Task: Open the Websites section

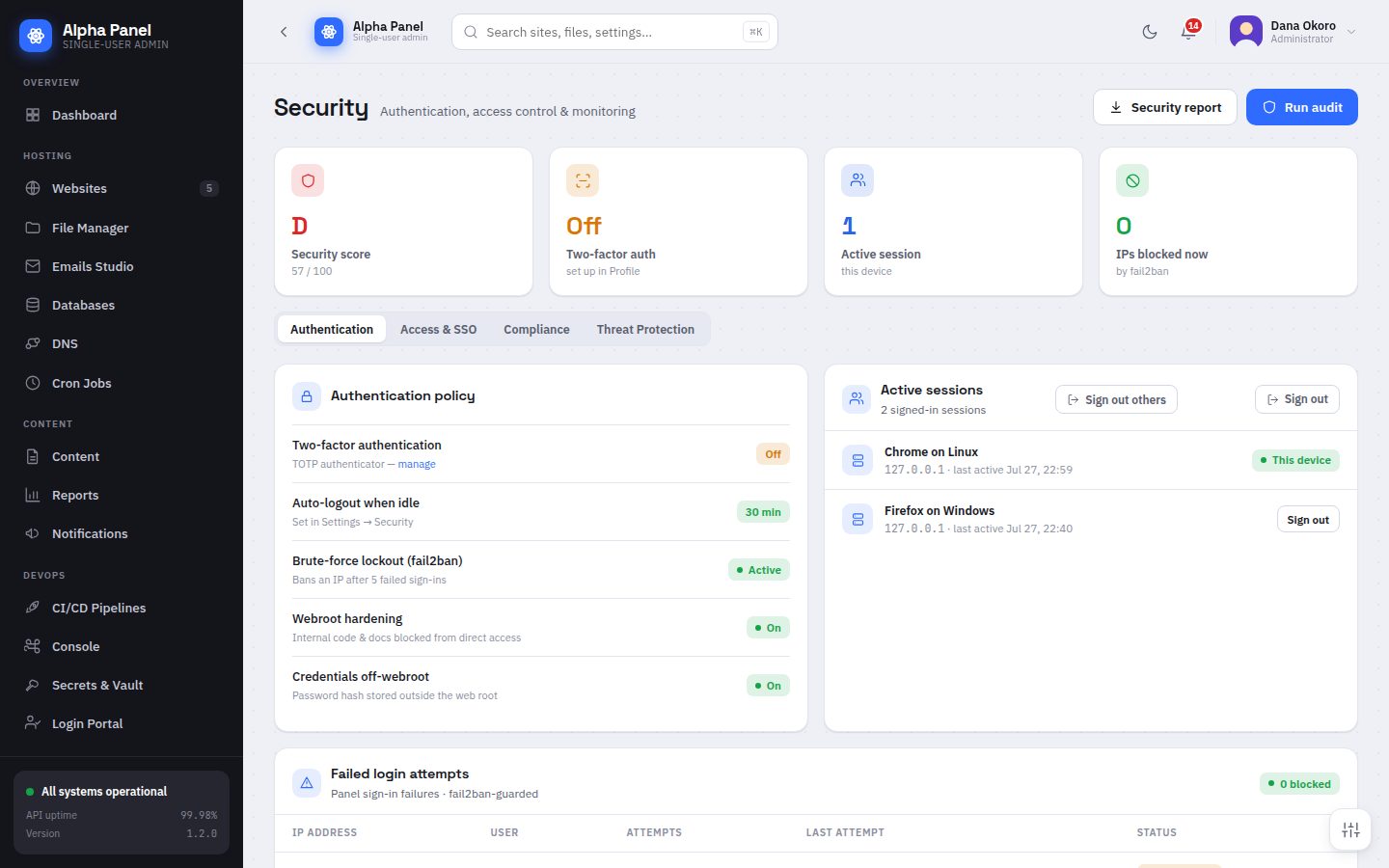Action: tap(122, 188)
